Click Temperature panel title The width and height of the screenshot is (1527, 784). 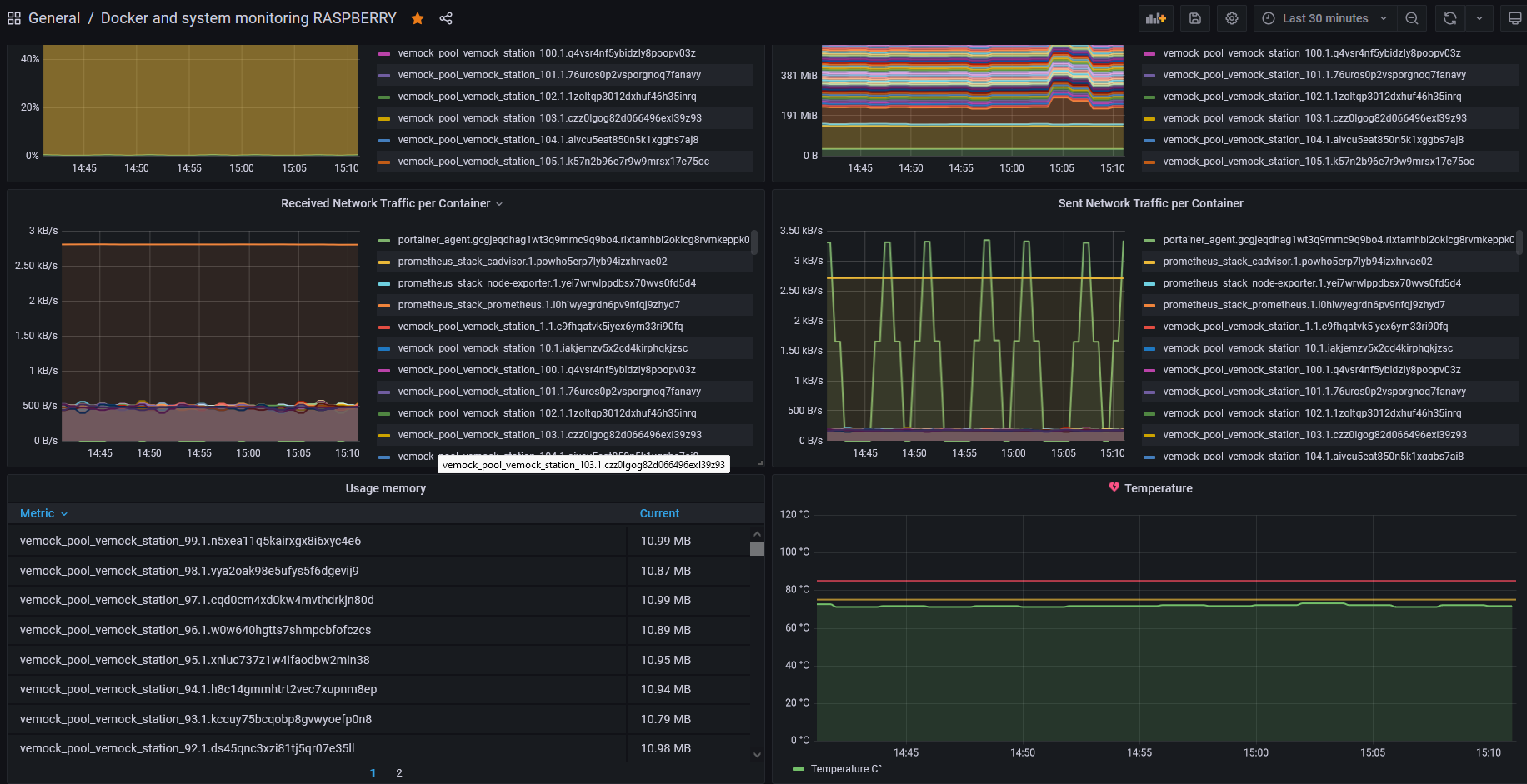click(1158, 488)
